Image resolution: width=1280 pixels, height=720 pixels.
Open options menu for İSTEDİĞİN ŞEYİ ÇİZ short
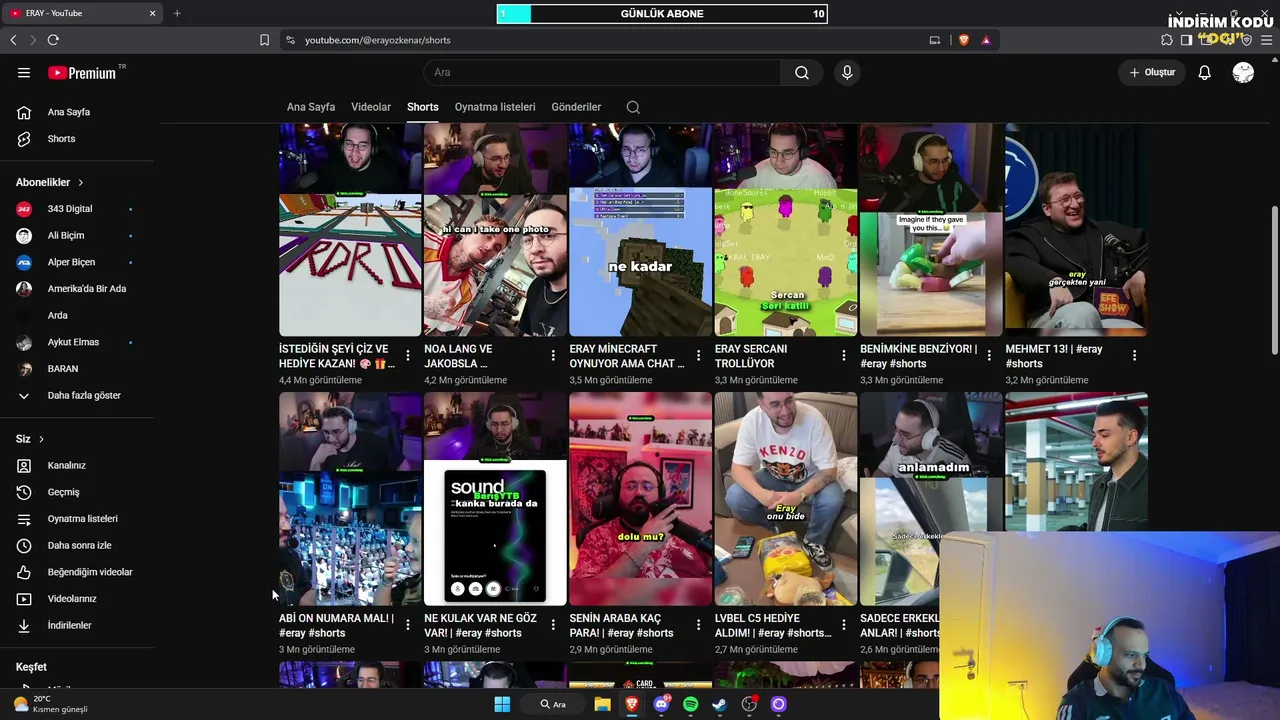[x=408, y=355]
